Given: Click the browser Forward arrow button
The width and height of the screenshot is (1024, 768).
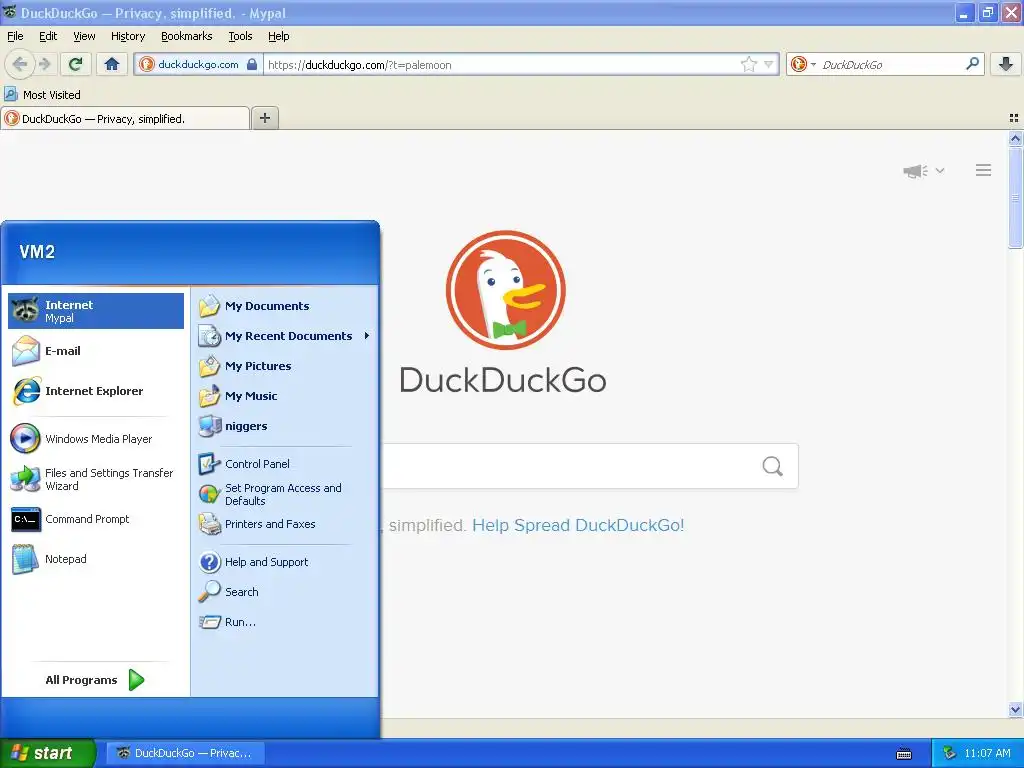Looking at the screenshot, I should (45, 64).
